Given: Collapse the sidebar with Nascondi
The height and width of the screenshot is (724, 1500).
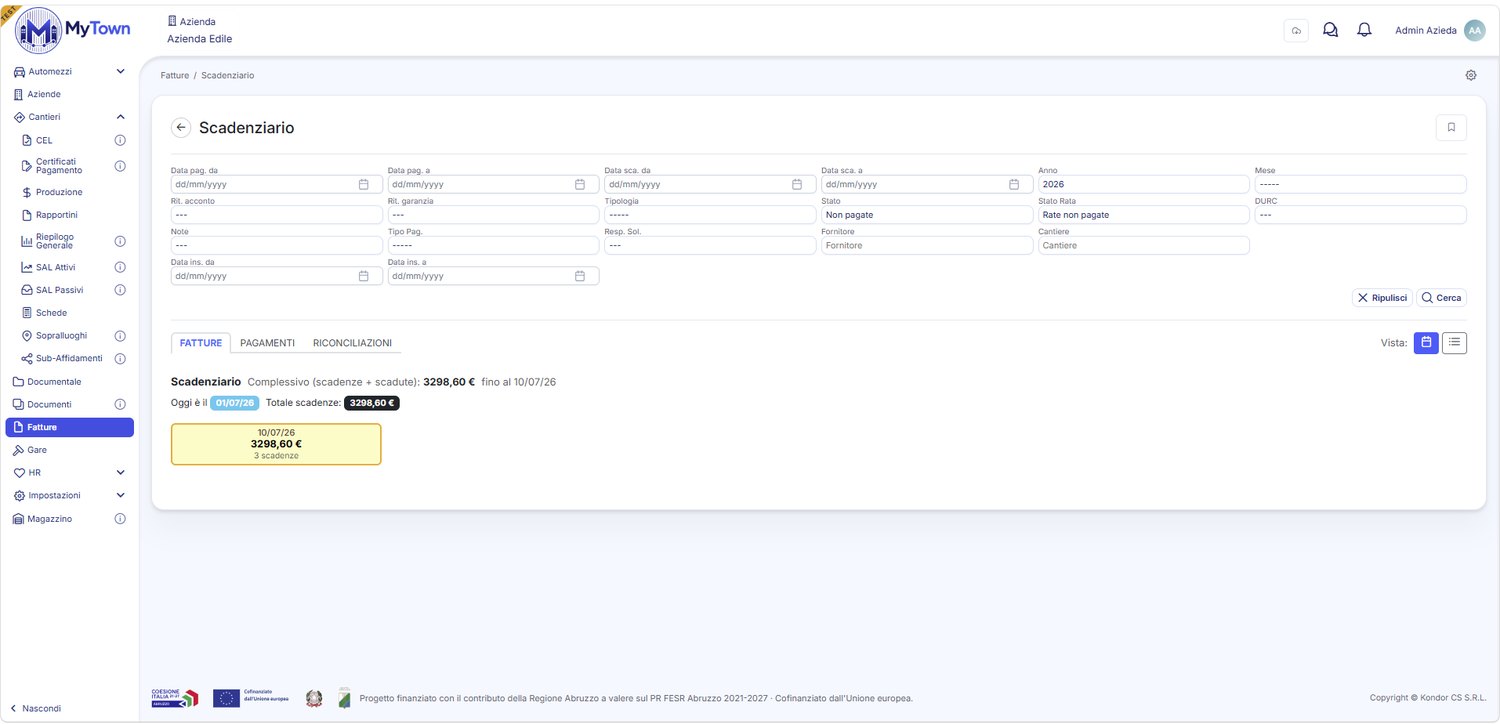Looking at the screenshot, I should coord(35,708).
